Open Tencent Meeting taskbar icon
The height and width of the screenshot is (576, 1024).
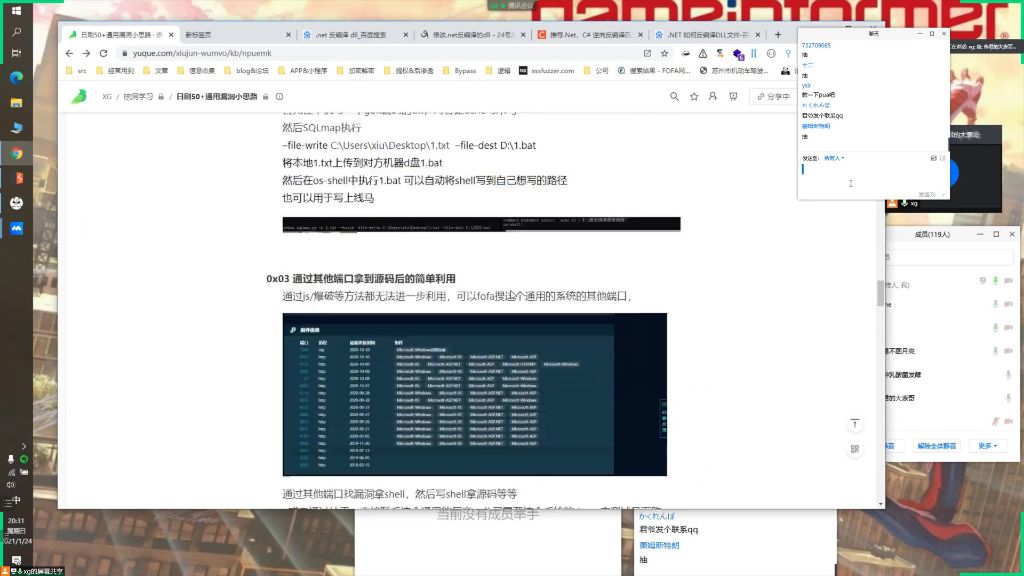(x=16, y=228)
